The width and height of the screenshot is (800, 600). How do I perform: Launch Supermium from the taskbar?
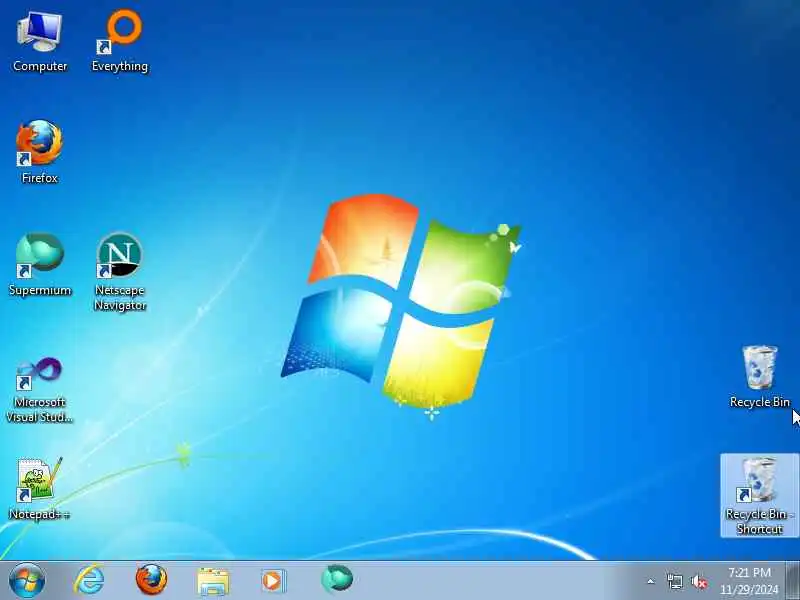[x=337, y=579]
